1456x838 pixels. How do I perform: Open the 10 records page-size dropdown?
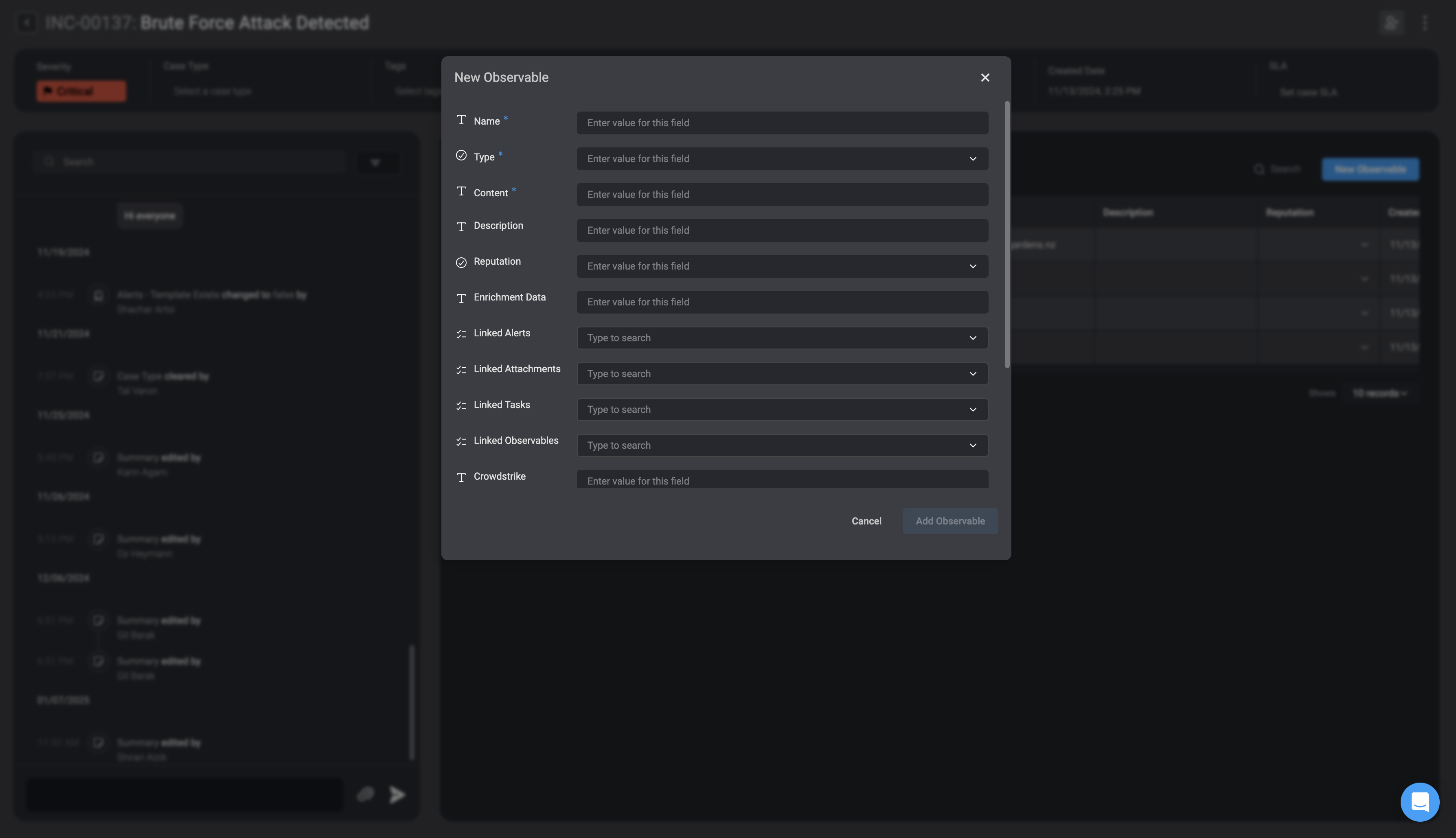click(x=1379, y=394)
